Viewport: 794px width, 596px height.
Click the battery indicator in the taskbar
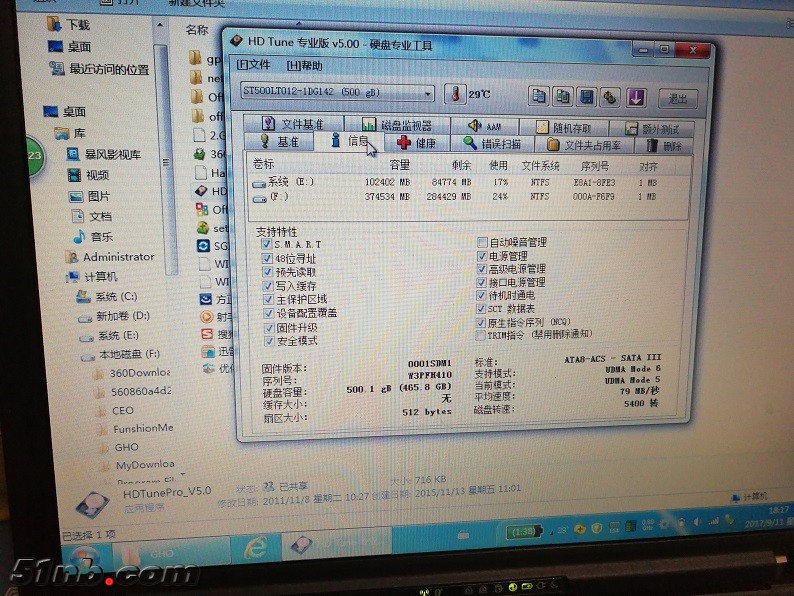(524, 532)
